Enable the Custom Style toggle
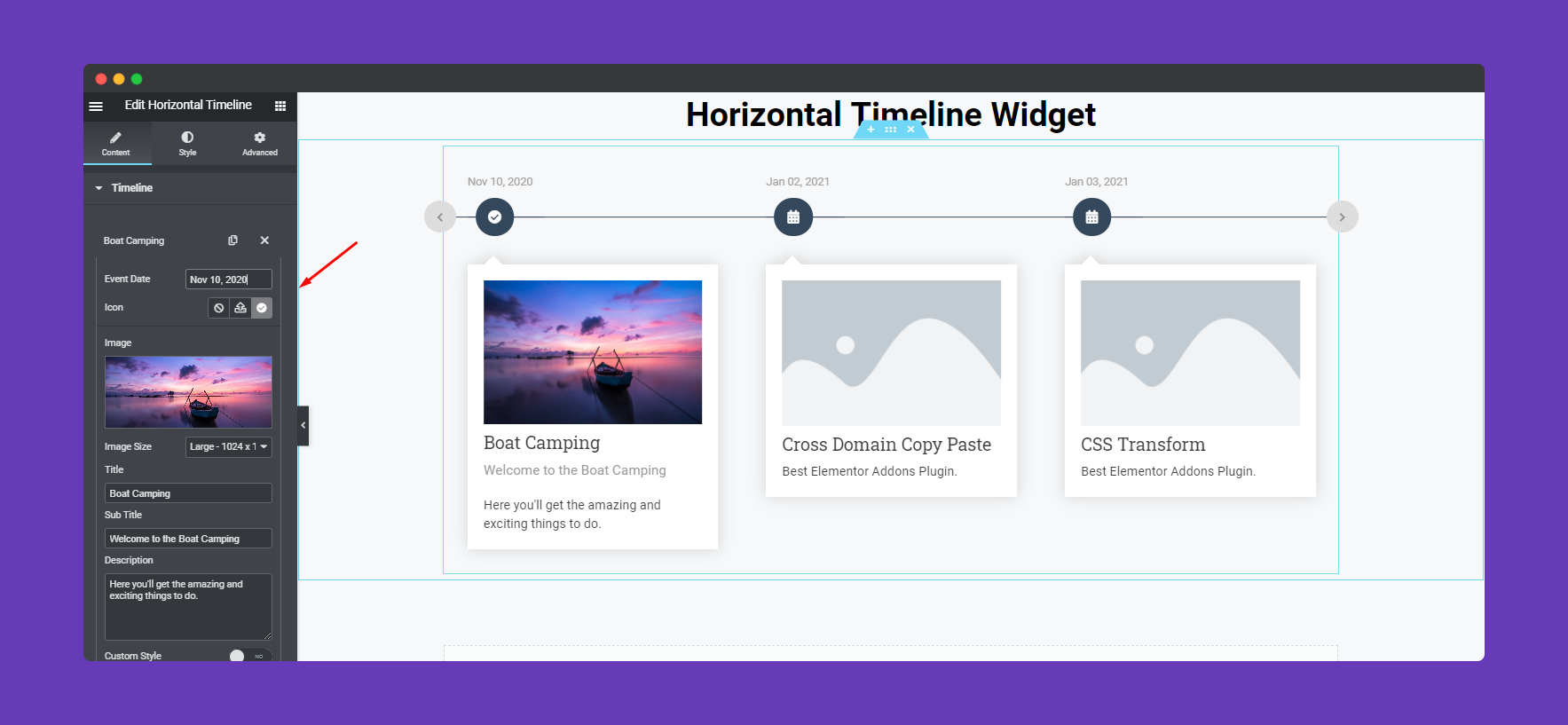 pos(237,656)
